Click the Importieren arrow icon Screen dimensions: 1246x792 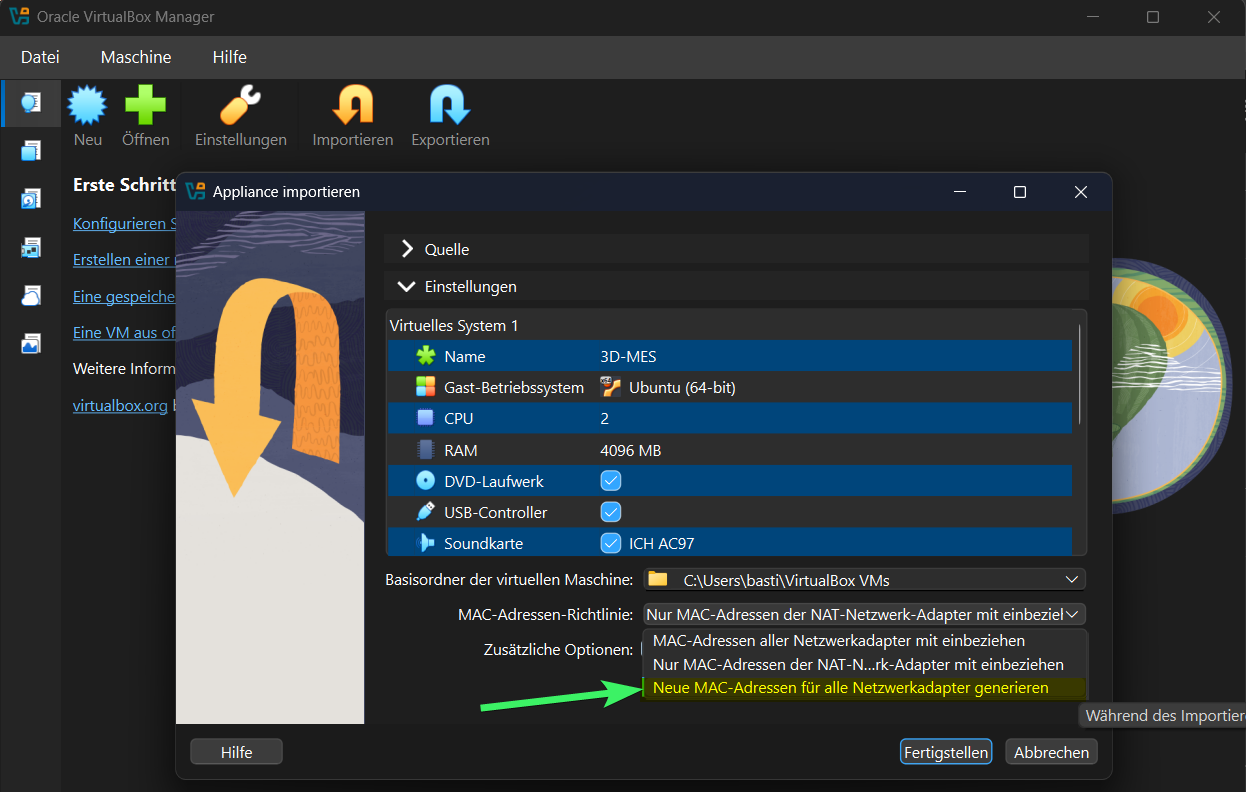[x=352, y=105]
